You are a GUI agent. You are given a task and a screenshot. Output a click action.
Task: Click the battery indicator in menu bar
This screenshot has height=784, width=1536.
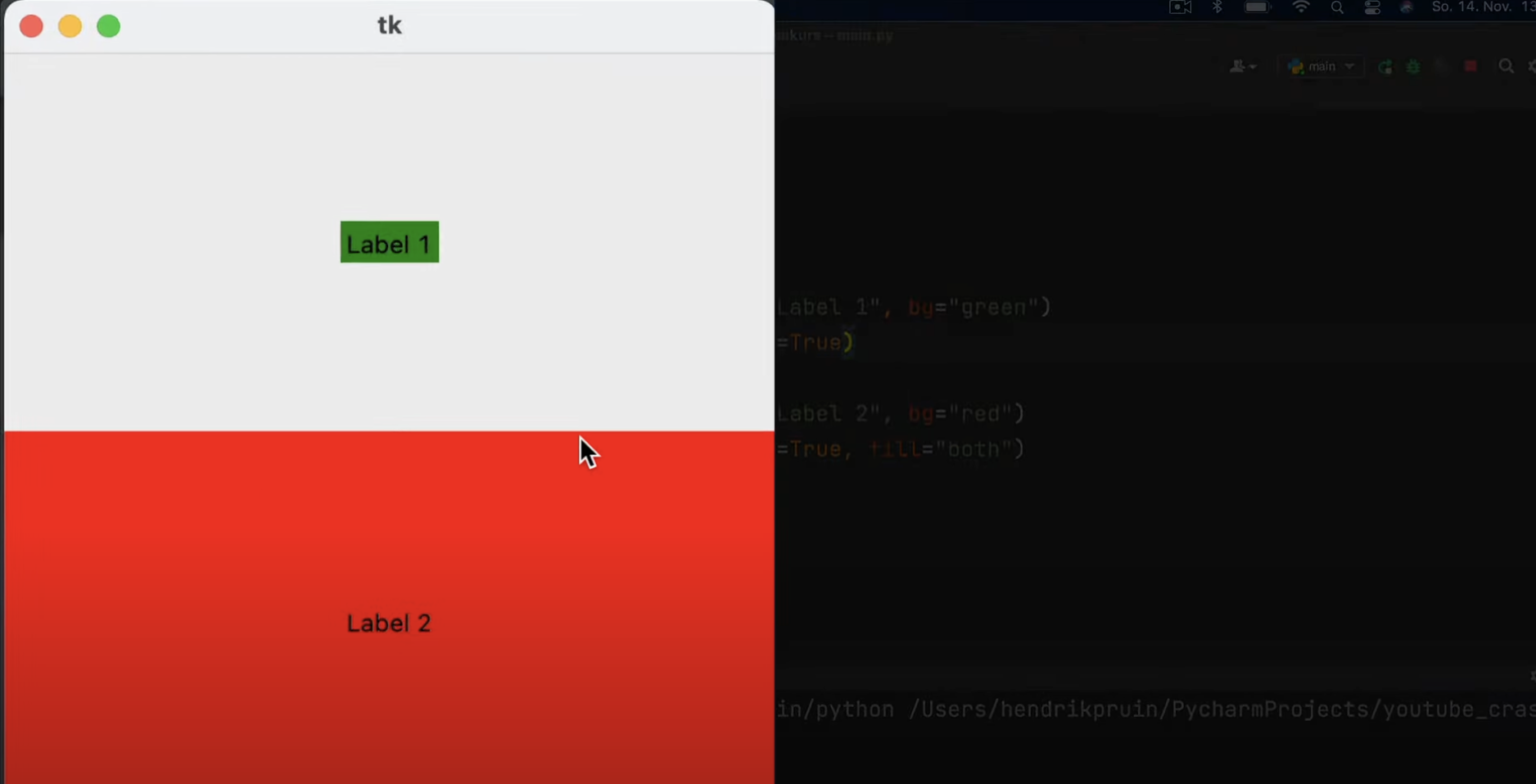(x=1258, y=9)
